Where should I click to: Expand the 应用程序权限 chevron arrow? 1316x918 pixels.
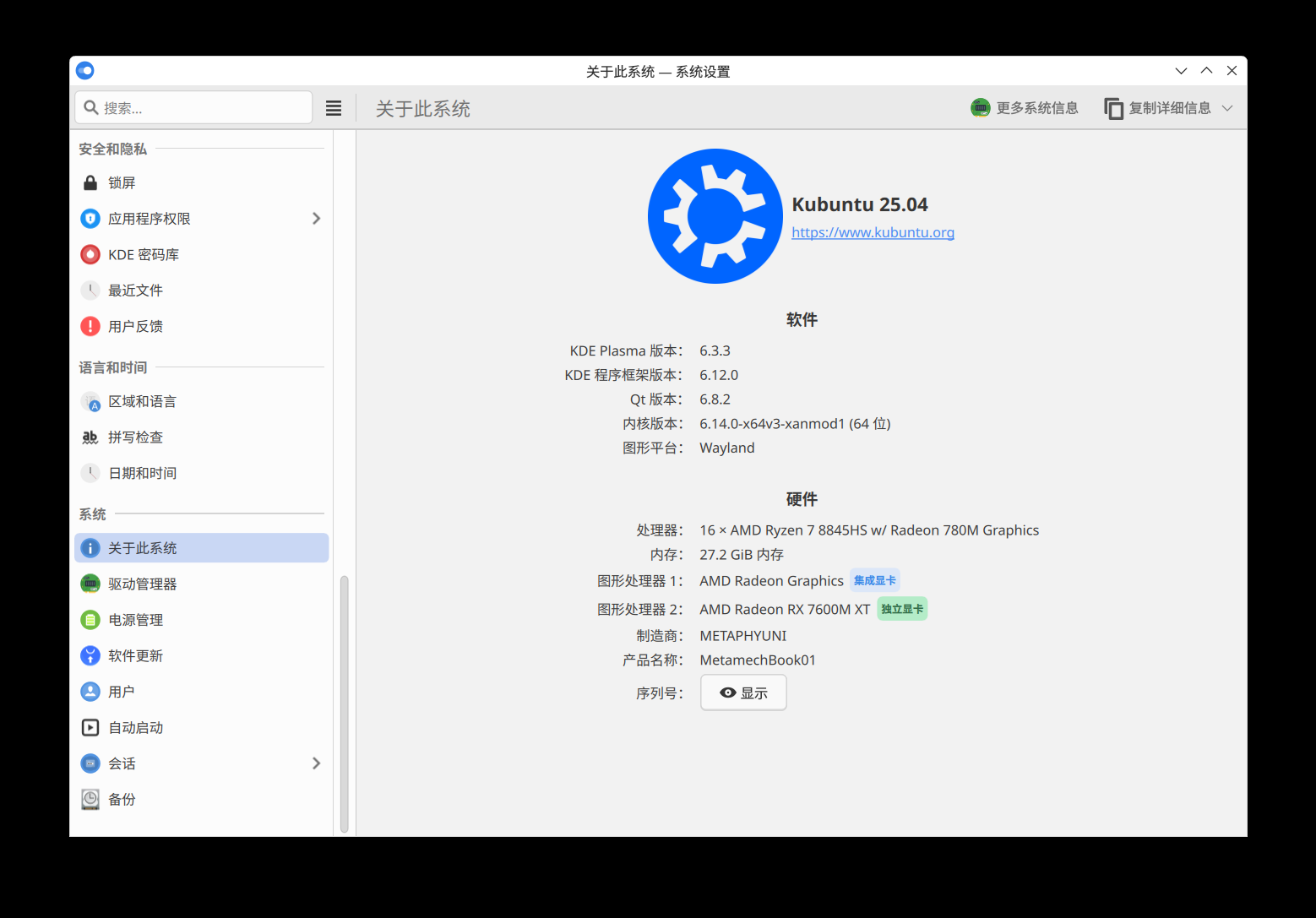point(317,219)
